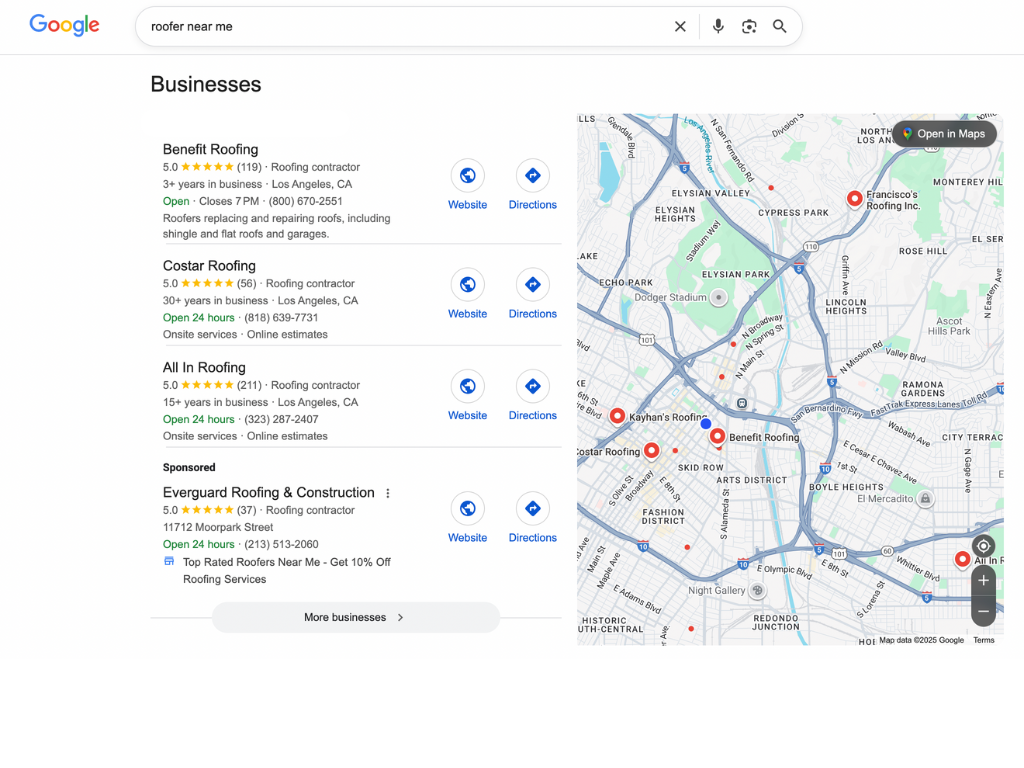1024x768 pixels.
Task: Click the Open in Maps button
Action: coord(944,132)
